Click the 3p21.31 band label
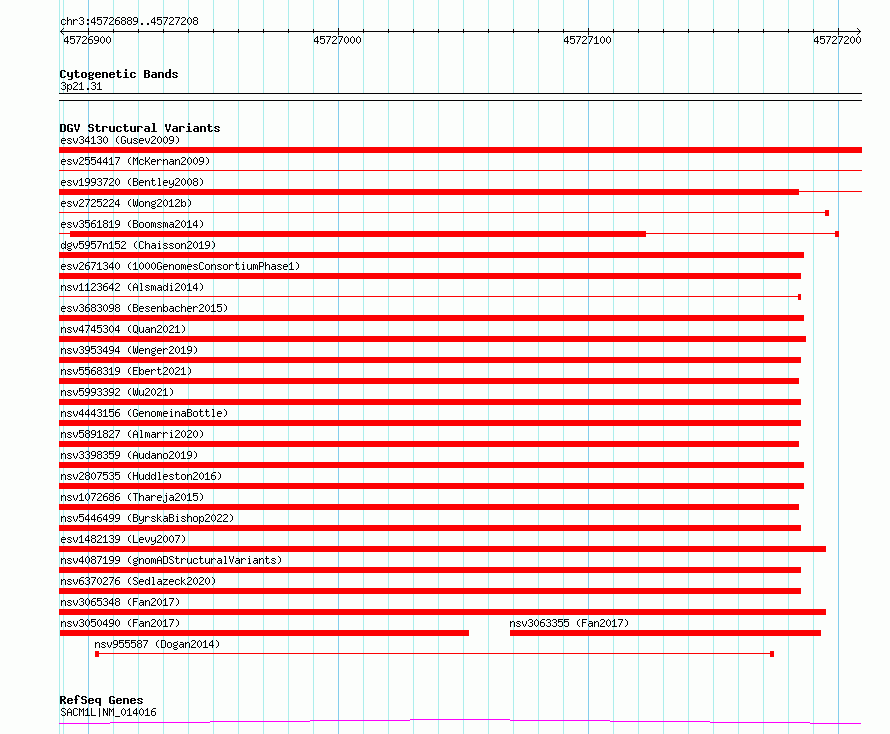 pyautogui.click(x=81, y=86)
